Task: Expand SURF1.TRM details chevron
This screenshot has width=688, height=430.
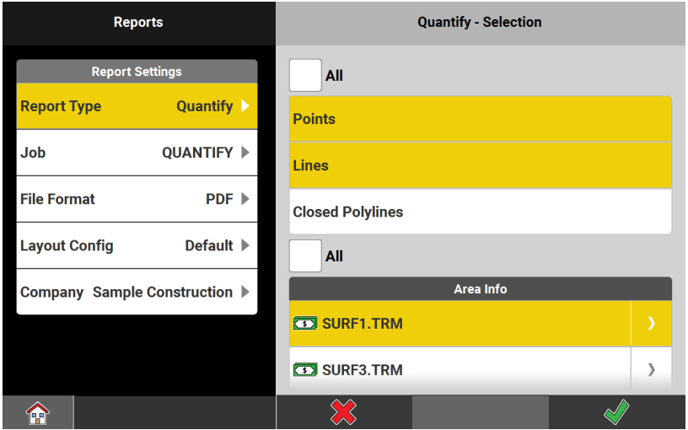Action: click(651, 324)
